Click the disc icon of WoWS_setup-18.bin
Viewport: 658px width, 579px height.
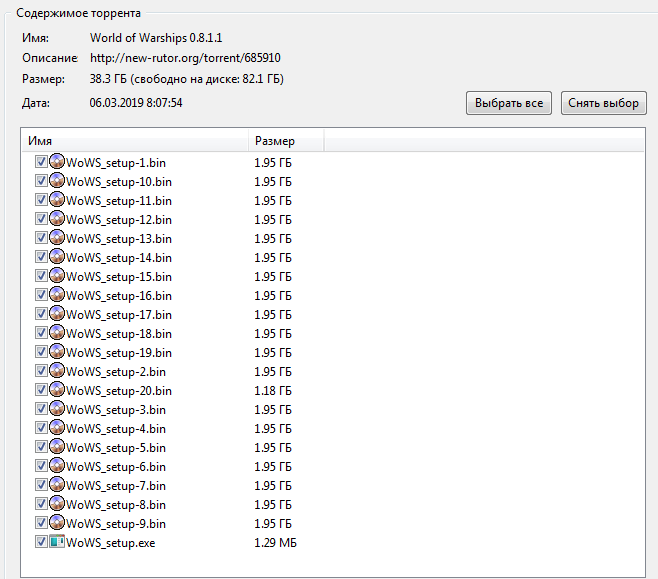point(57,333)
